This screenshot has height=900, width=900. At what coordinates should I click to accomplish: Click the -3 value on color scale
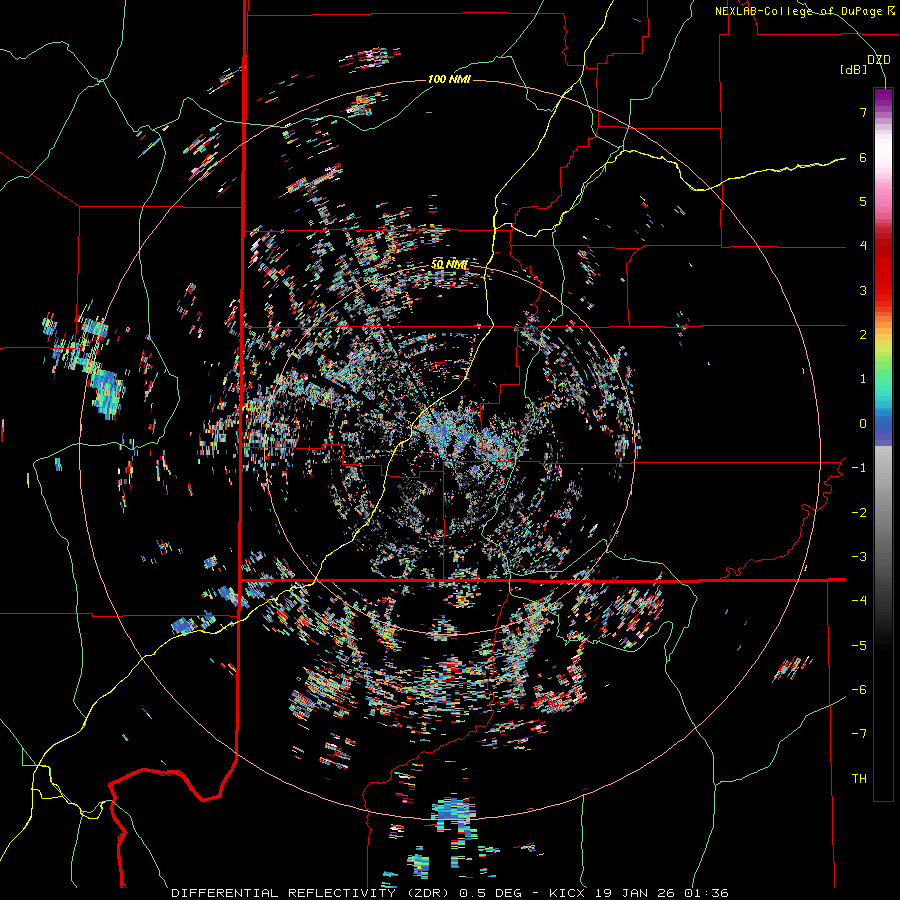859,557
